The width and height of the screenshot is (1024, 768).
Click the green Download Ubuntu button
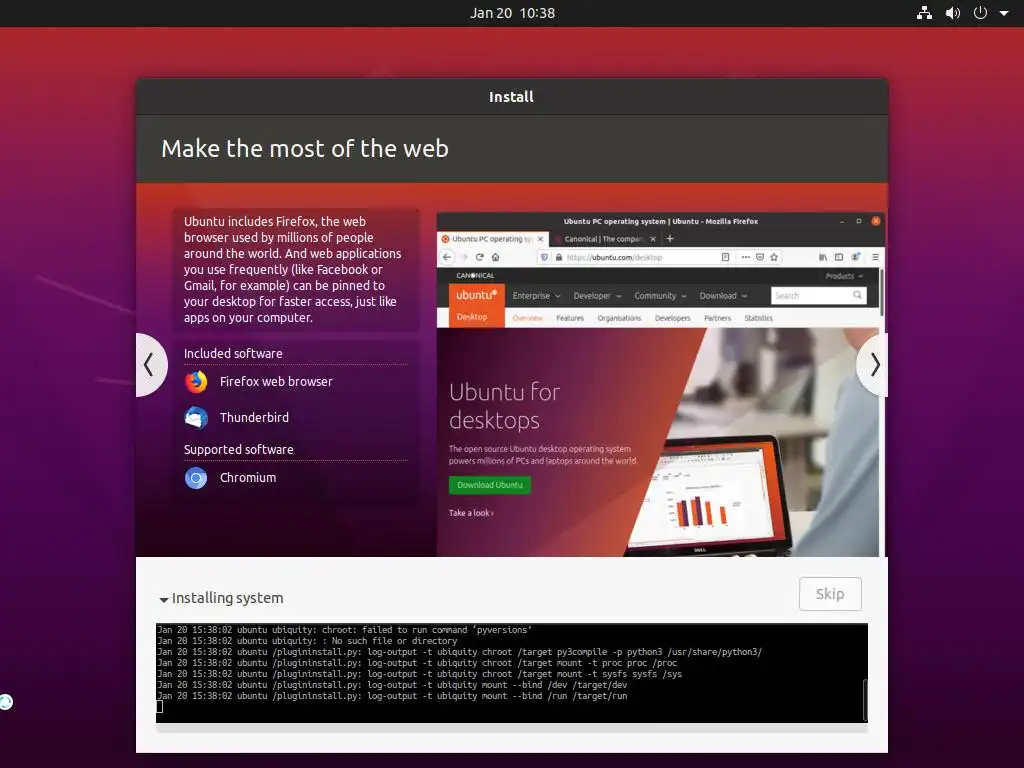[490, 485]
